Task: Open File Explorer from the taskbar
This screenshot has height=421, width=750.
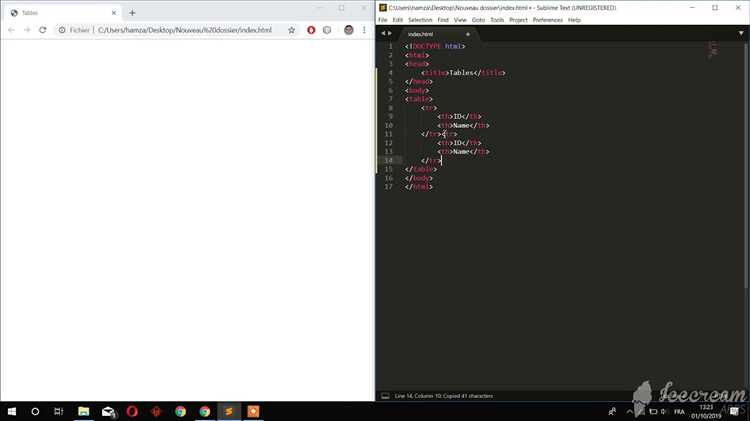Action: (84, 411)
